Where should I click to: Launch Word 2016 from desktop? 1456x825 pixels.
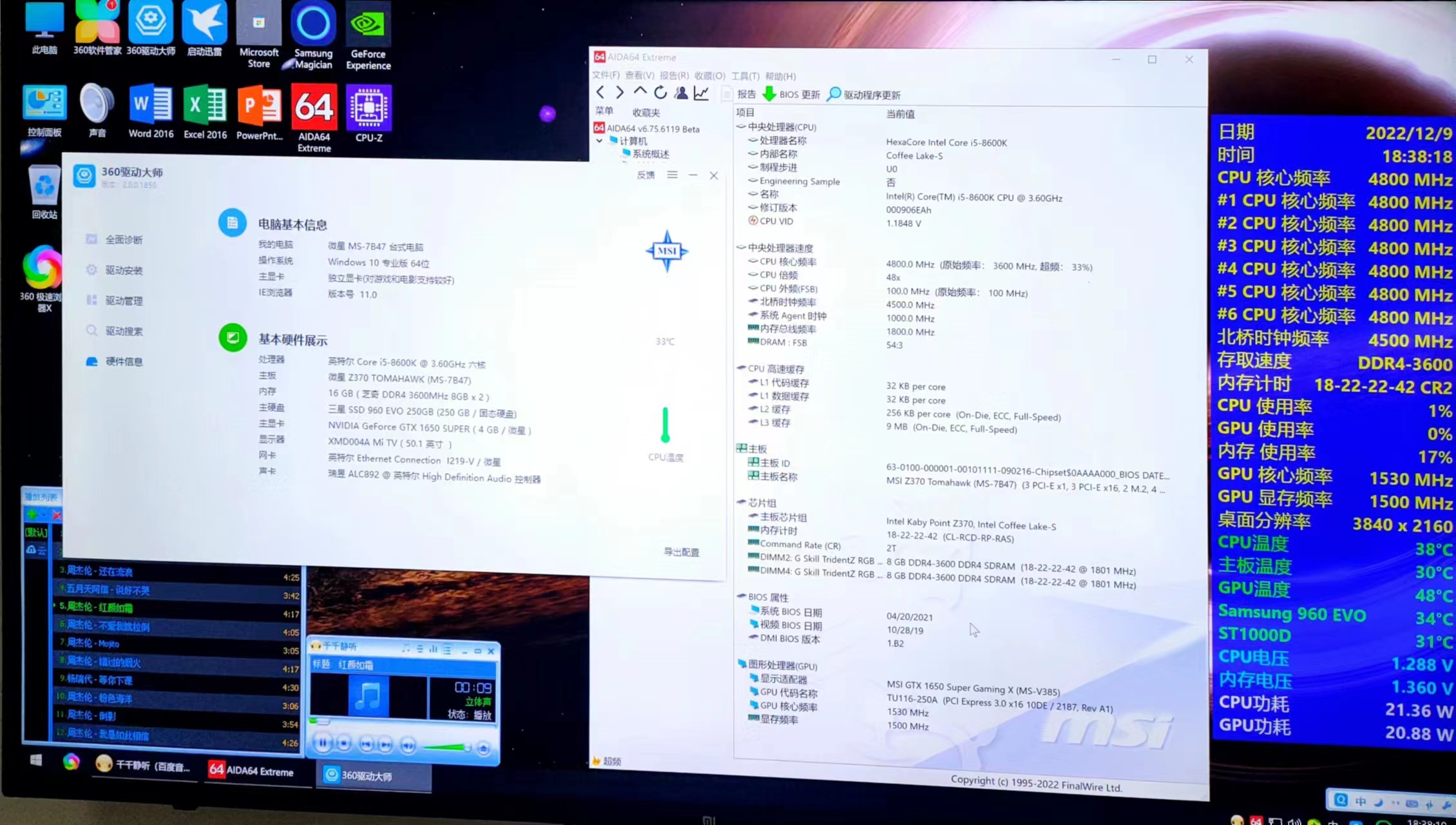[151, 111]
